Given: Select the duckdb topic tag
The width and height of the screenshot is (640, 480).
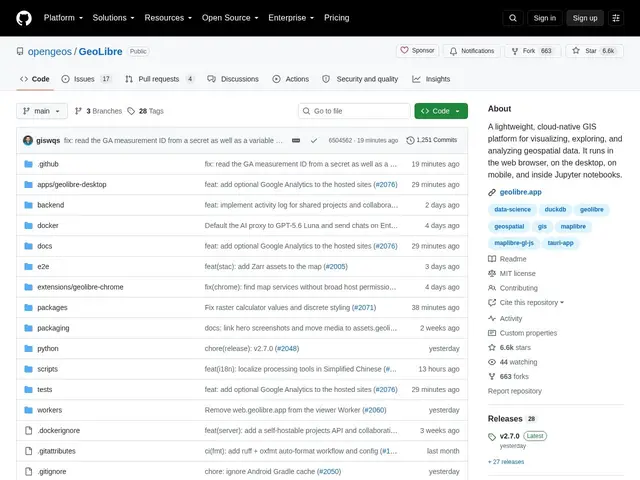Looking at the screenshot, I should 555,209.
